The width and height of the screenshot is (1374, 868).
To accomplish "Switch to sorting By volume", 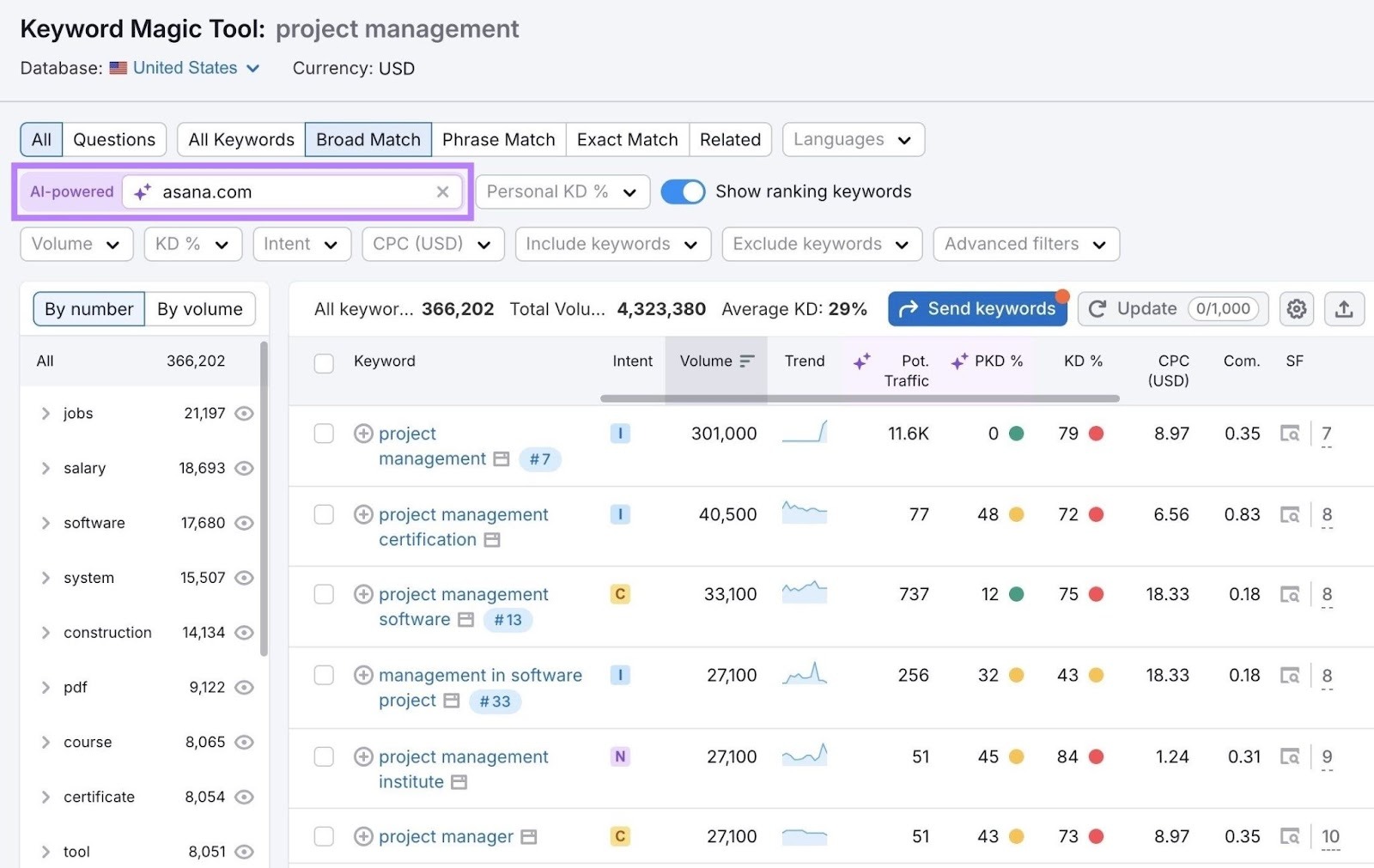I will click(200, 308).
